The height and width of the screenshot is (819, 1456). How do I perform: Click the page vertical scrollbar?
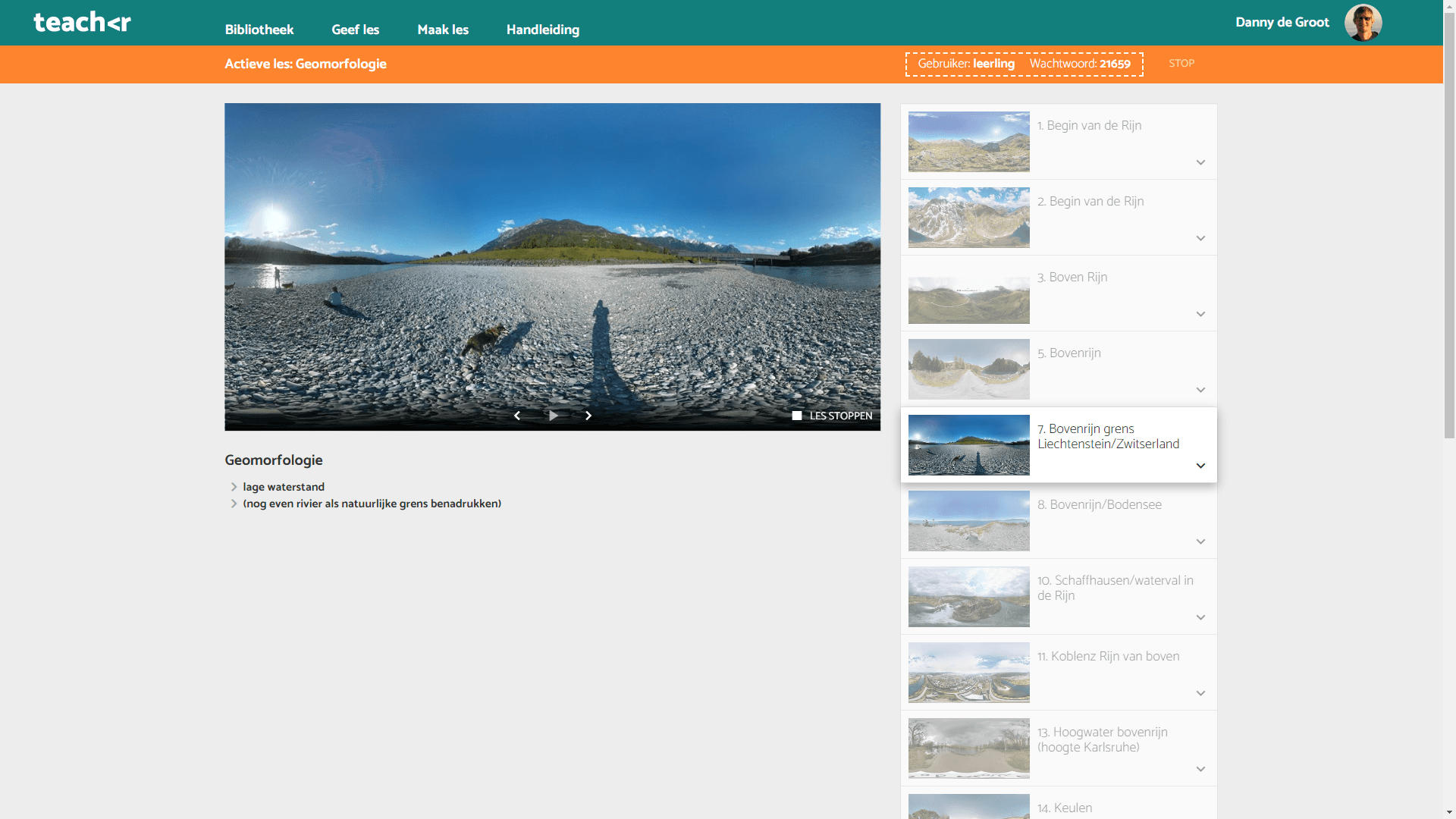pos(1449,227)
